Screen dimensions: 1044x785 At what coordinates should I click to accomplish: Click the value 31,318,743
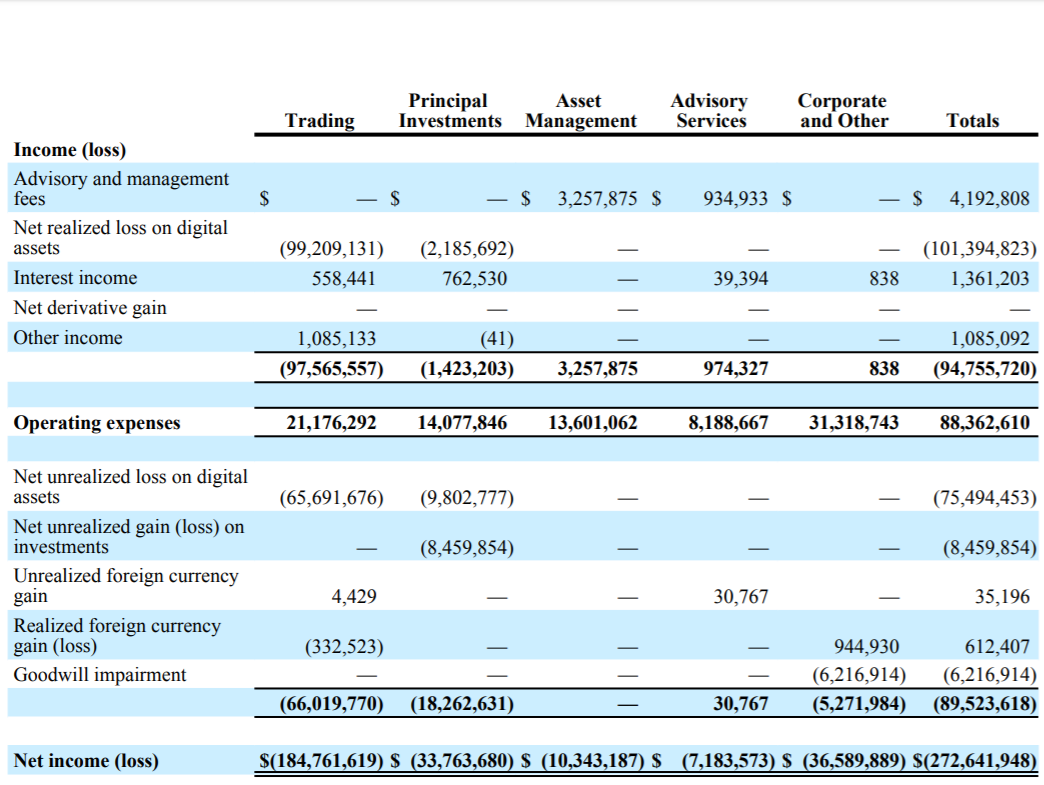pyautogui.click(x=854, y=423)
